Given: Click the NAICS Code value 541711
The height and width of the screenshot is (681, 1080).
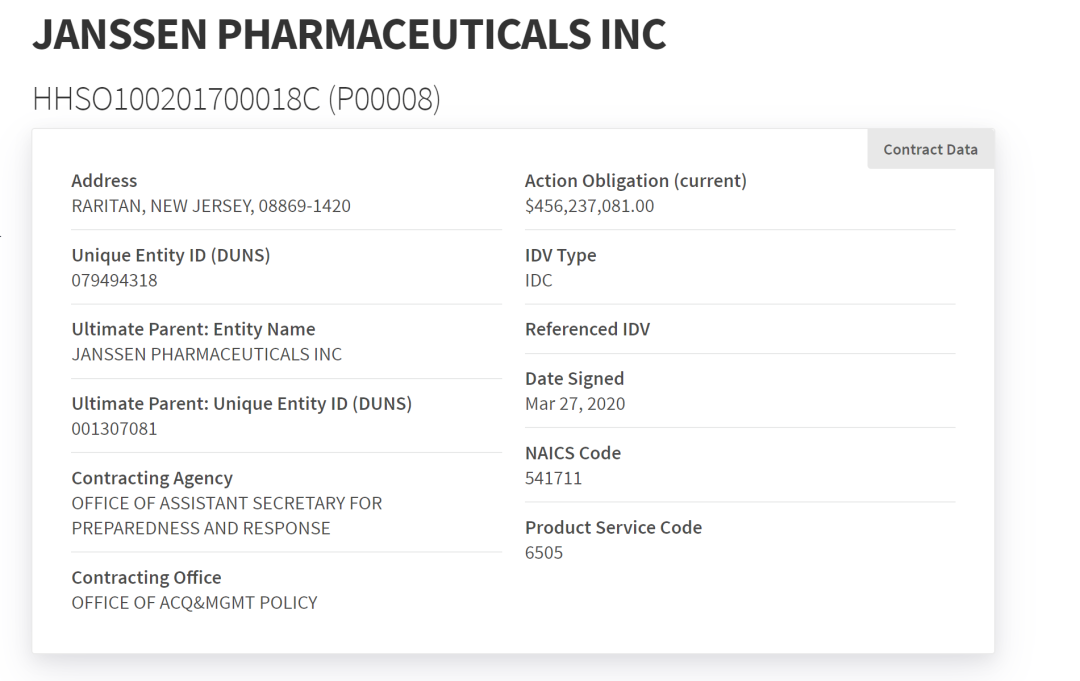Looking at the screenshot, I should click(553, 478).
